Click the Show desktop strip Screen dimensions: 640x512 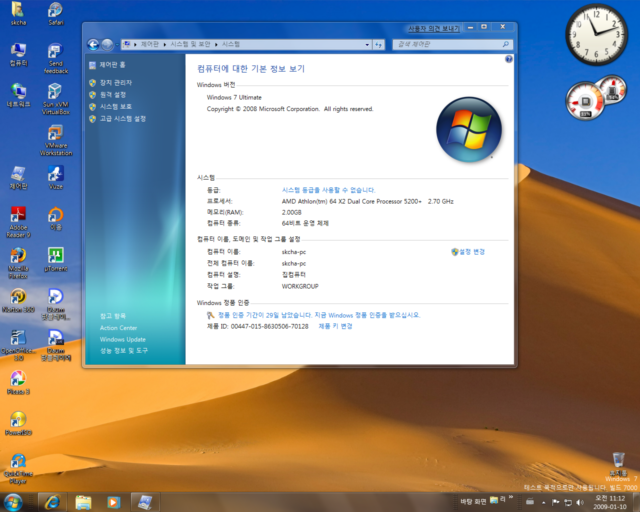(x=636, y=502)
